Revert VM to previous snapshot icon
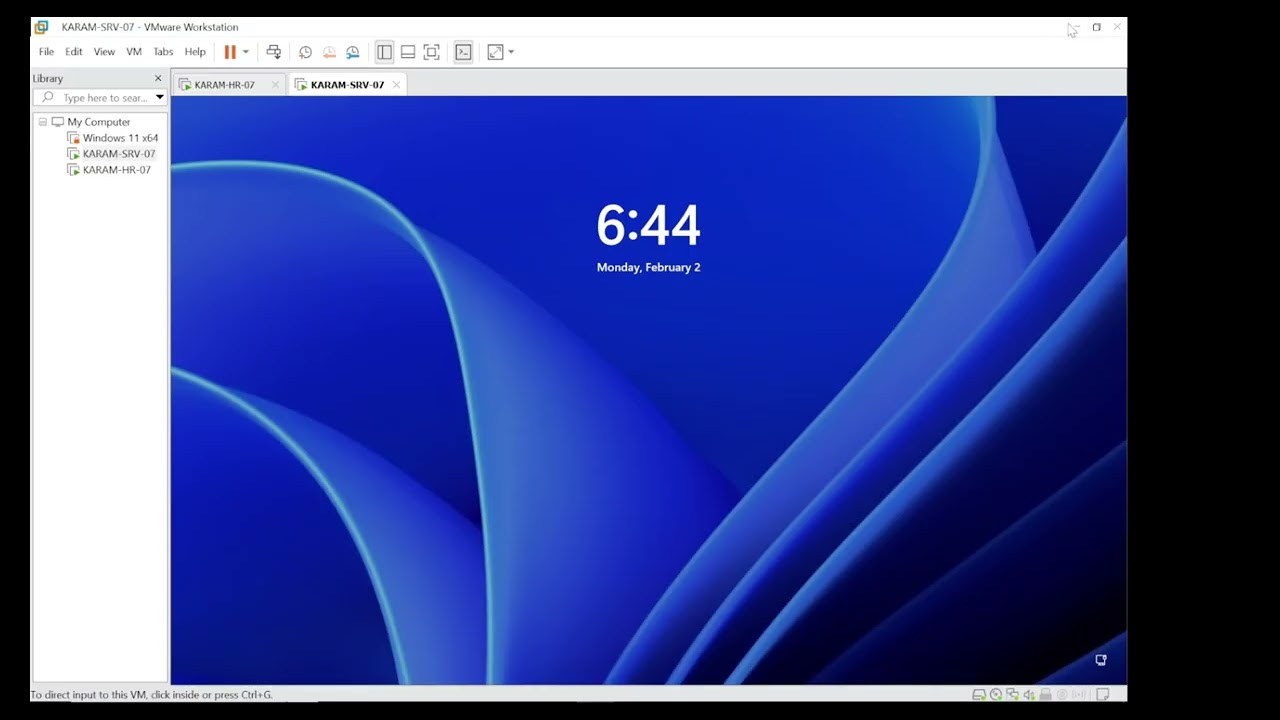This screenshot has width=1280, height=720. tap(329, 52)
